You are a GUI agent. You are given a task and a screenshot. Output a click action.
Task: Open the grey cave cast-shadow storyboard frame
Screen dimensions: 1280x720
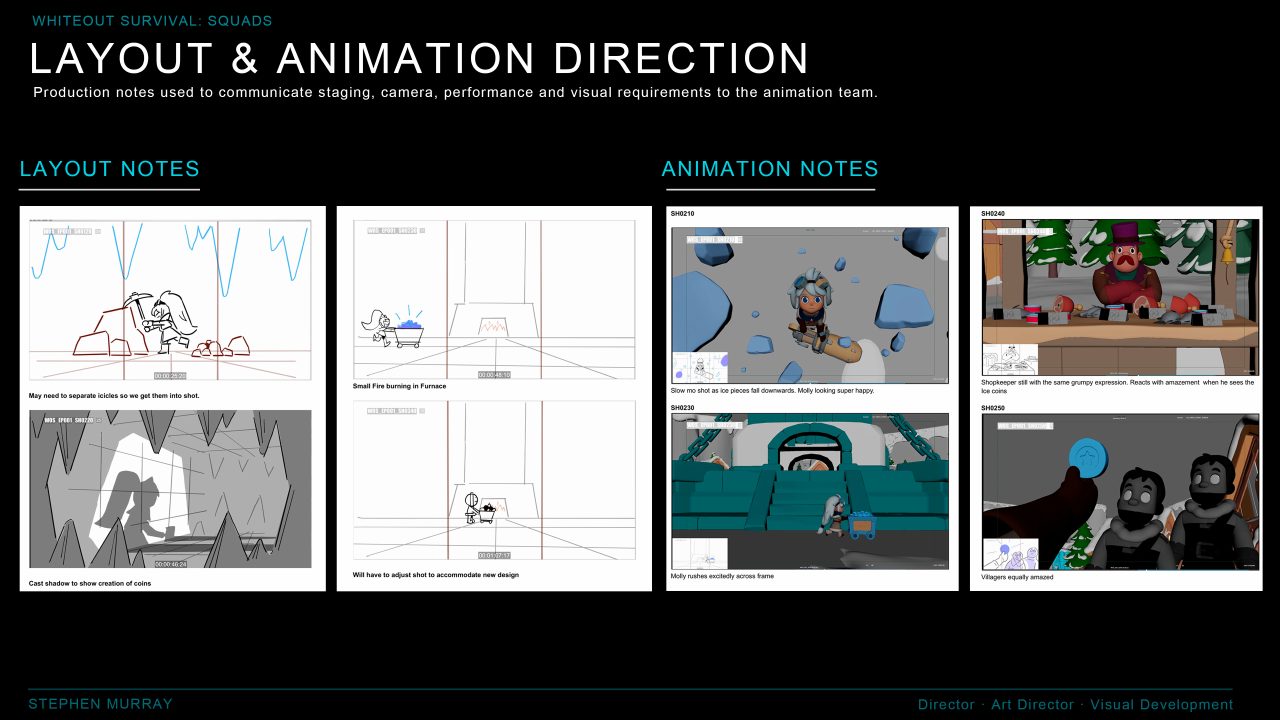point(170,489)
